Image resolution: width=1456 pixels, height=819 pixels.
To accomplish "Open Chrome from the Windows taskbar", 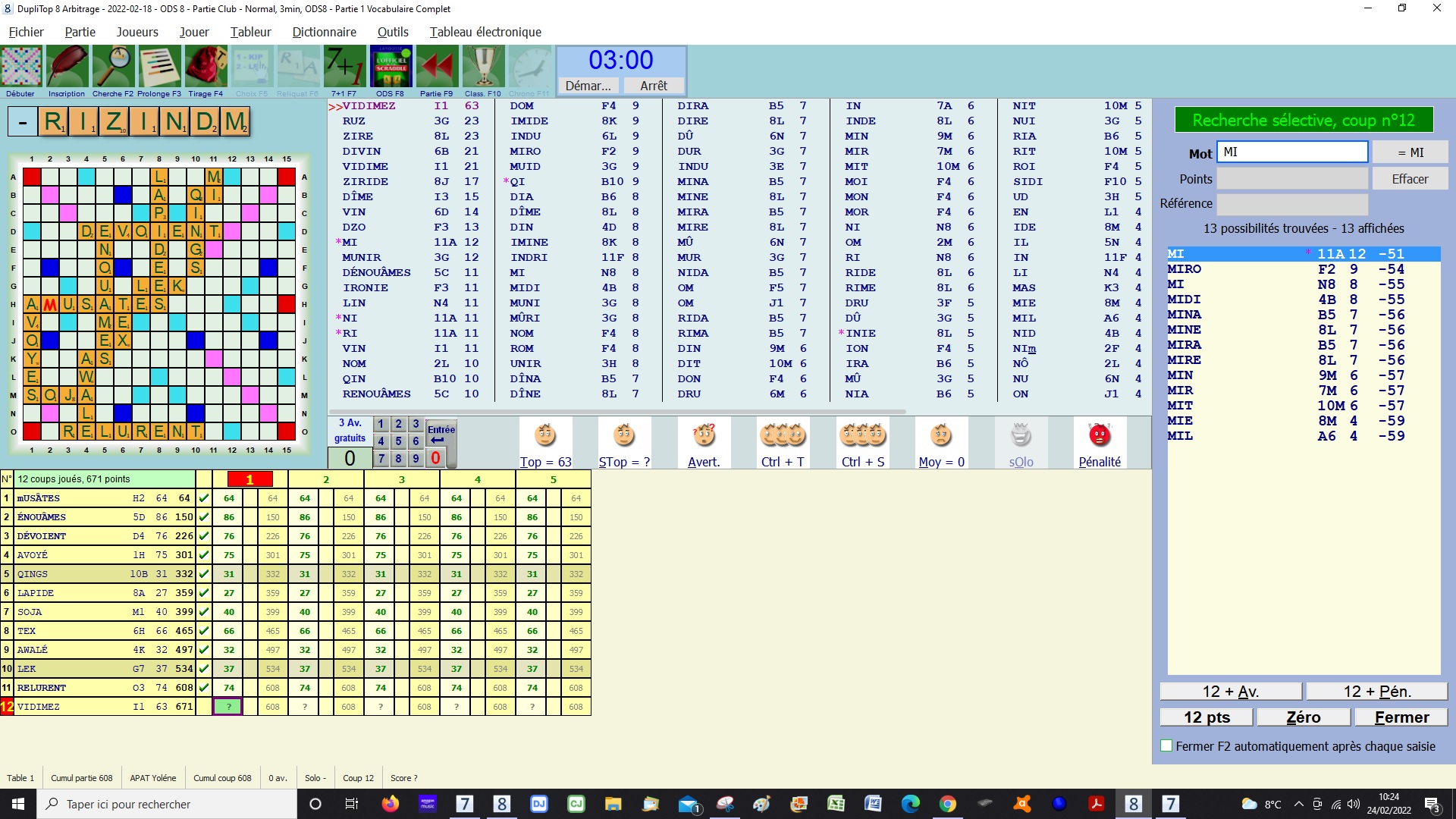I will coord(947,804).
